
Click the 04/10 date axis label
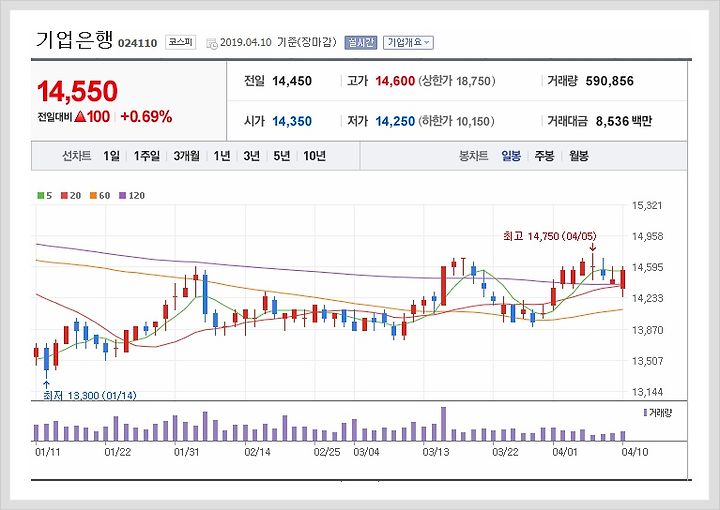tap(635, 452)
